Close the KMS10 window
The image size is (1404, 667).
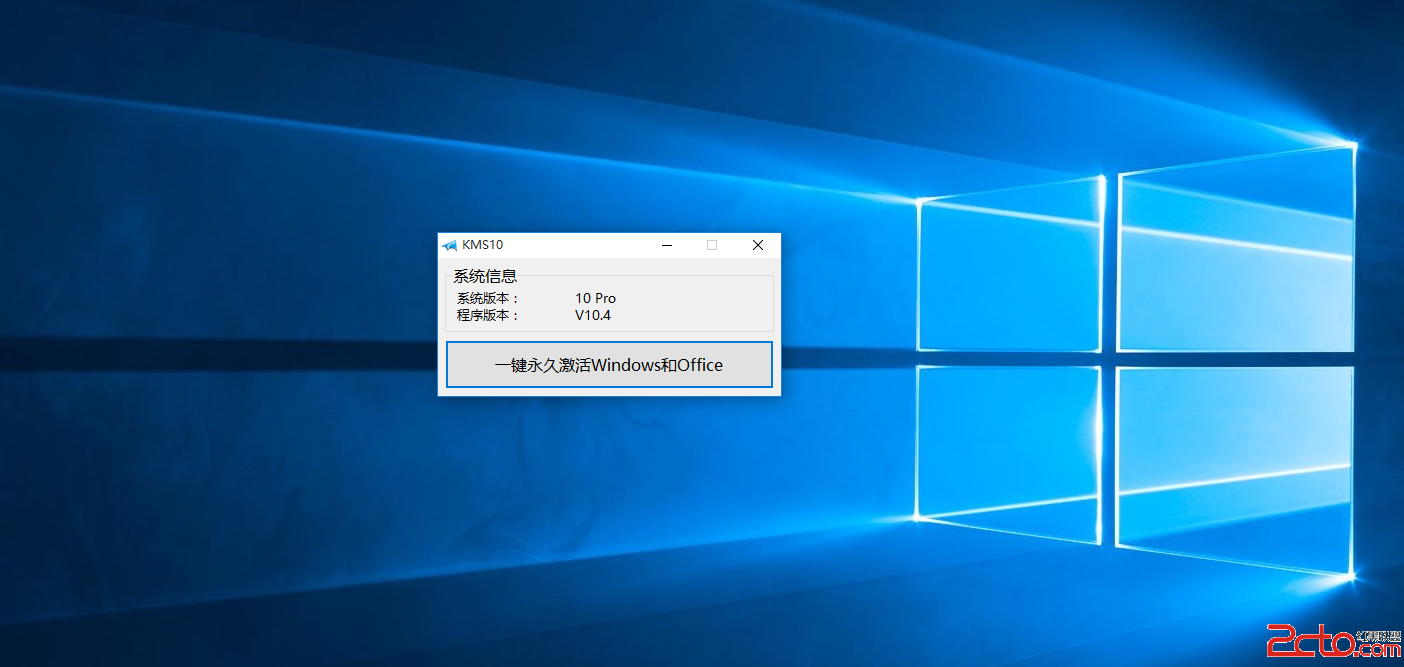[757, 245]
